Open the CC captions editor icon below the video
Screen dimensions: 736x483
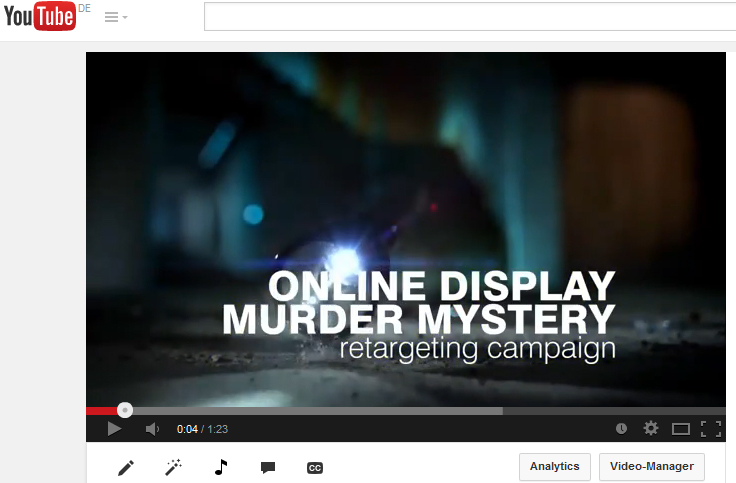314,467
